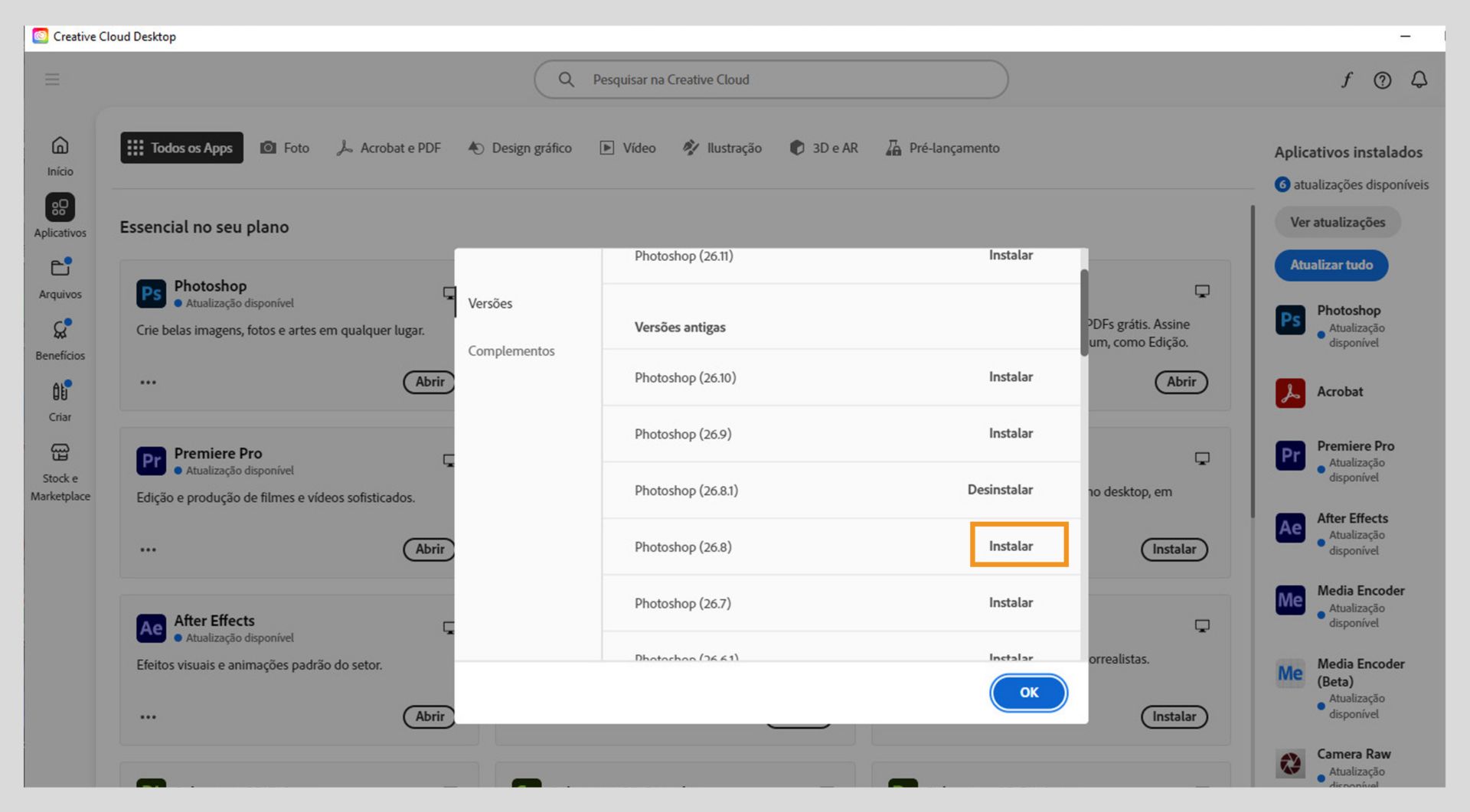
Task: Open Benefícios in the sidebar
Action: [60, 340]
